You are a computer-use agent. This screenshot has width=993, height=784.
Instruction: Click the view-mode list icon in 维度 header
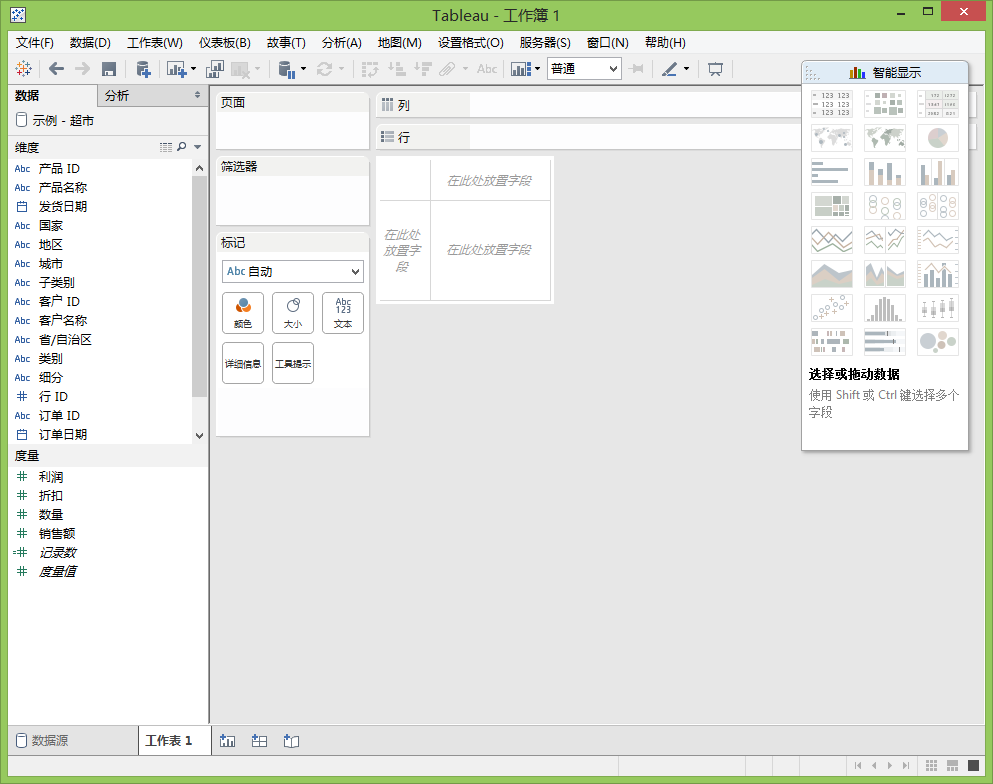click(166, 147)
